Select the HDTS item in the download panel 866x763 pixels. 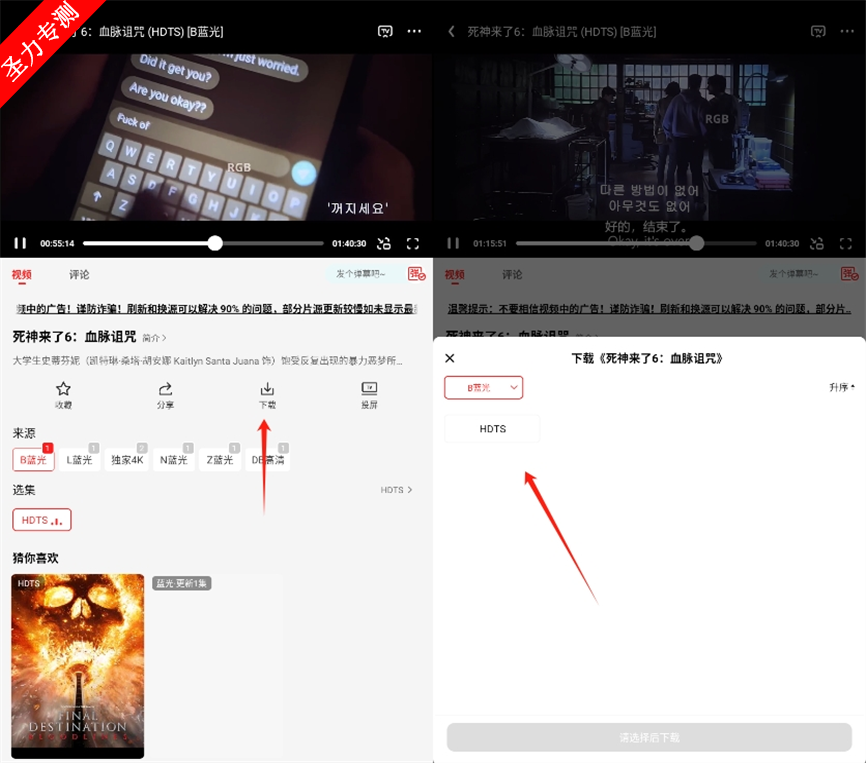tap(492, 429)
